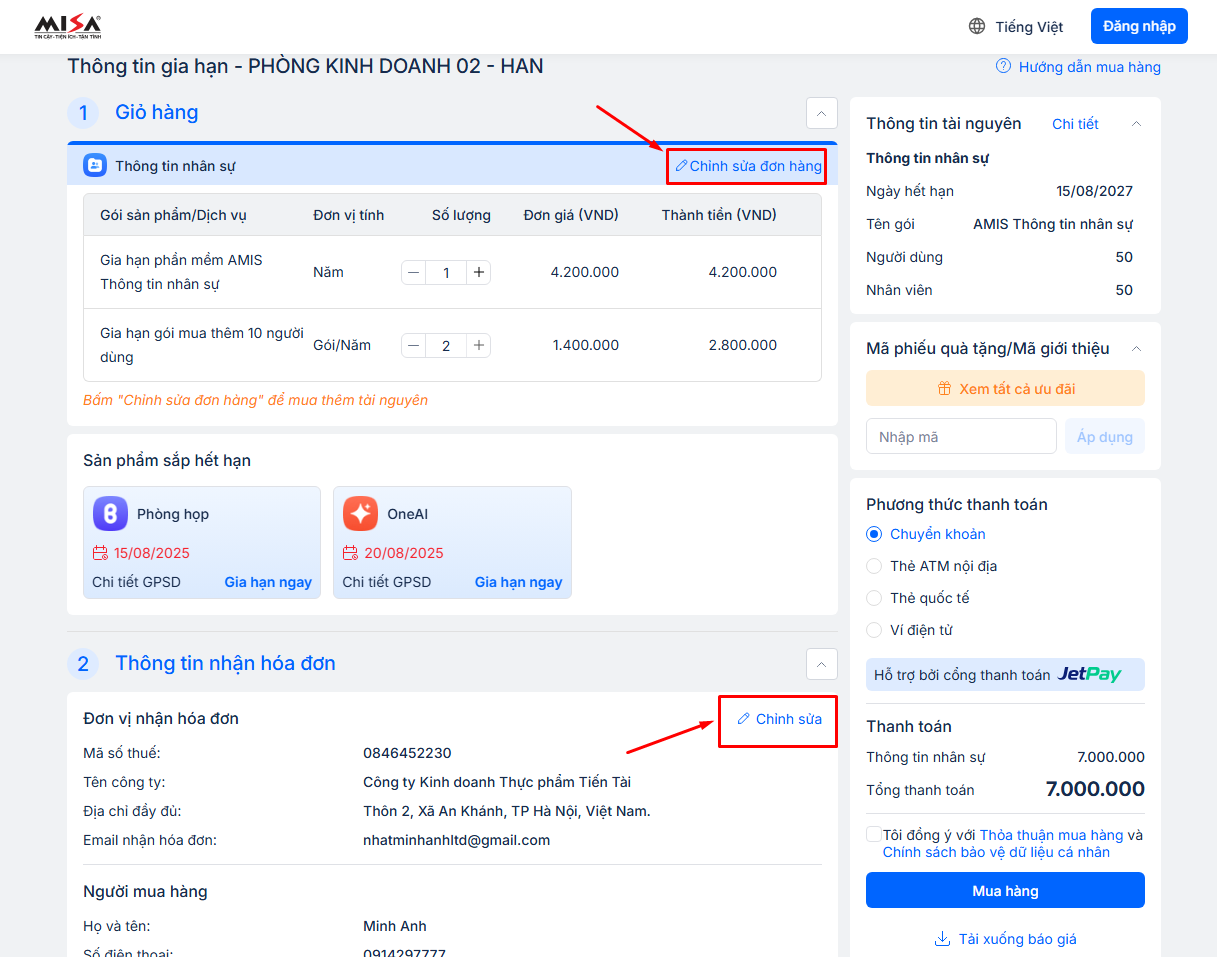Decrease quantity of 10 người dùng package
The height and width of the screenshot is (957, 1217).
(x=414, y=345)
